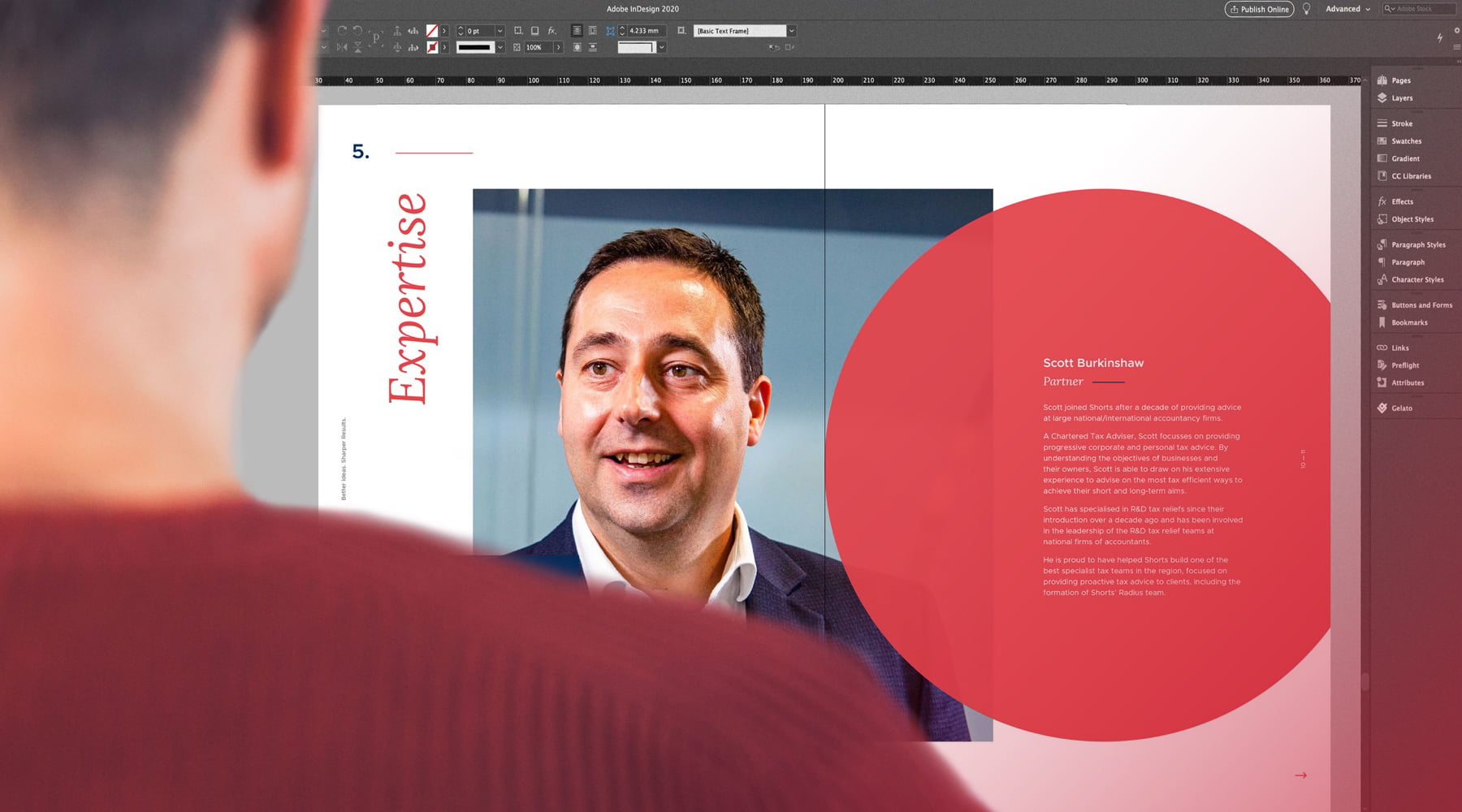Click the Publish Online button
Screen dimensions: 1462x812
1259,9
